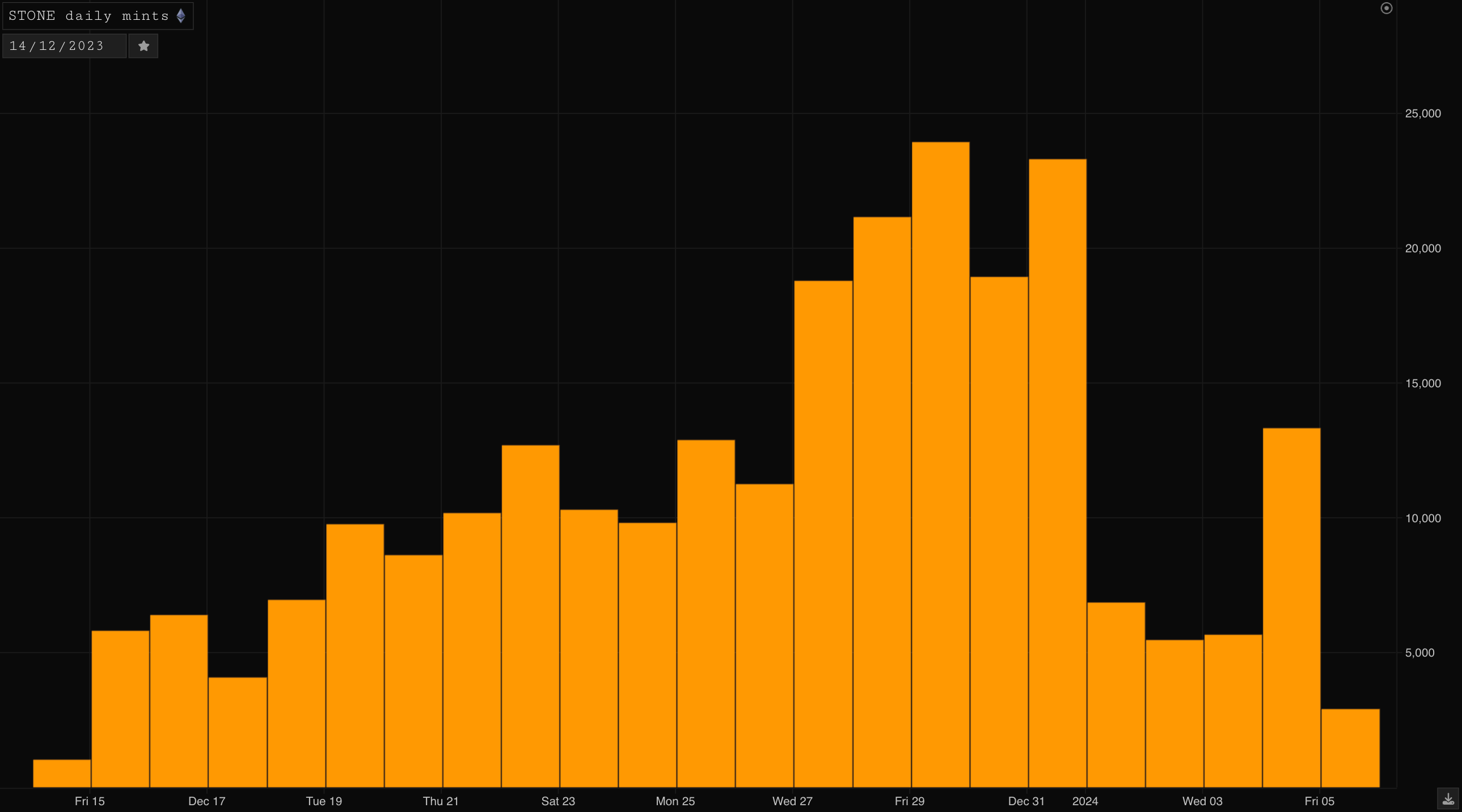The height and width of the screenshot is (812, 1462).
Task: Click the star favorite button
Action: coord(143,46)
